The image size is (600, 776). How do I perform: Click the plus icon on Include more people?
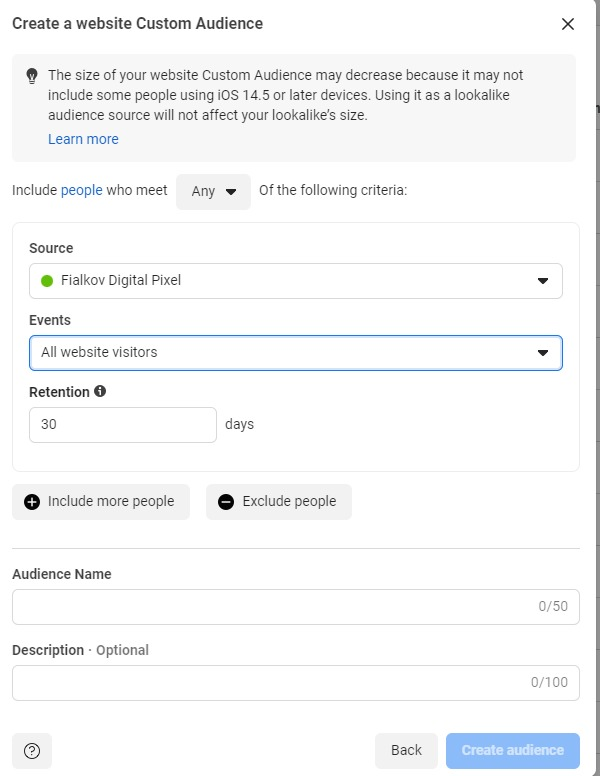pos(32,502)
